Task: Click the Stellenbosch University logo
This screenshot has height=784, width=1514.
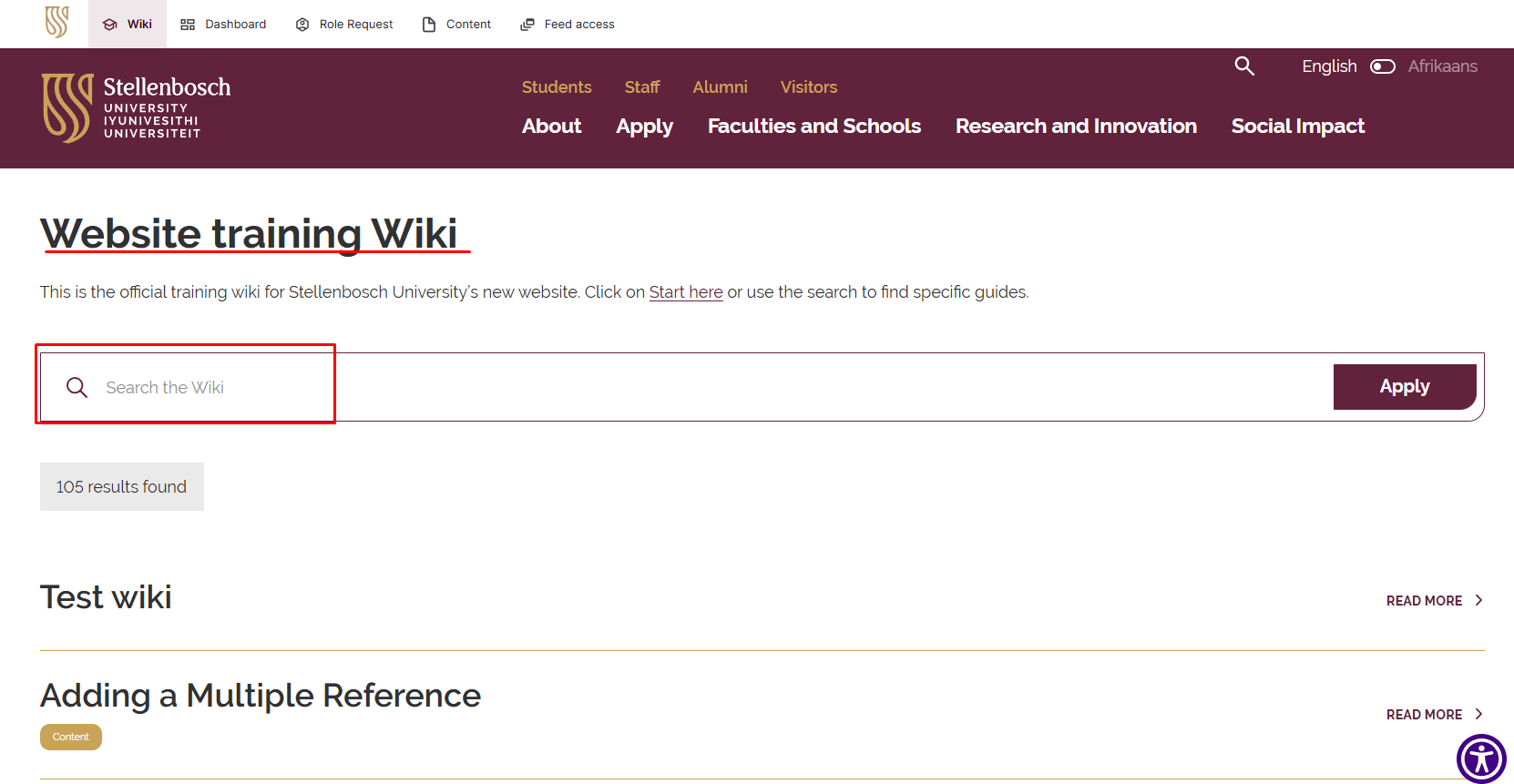Action: coord(137,108)
